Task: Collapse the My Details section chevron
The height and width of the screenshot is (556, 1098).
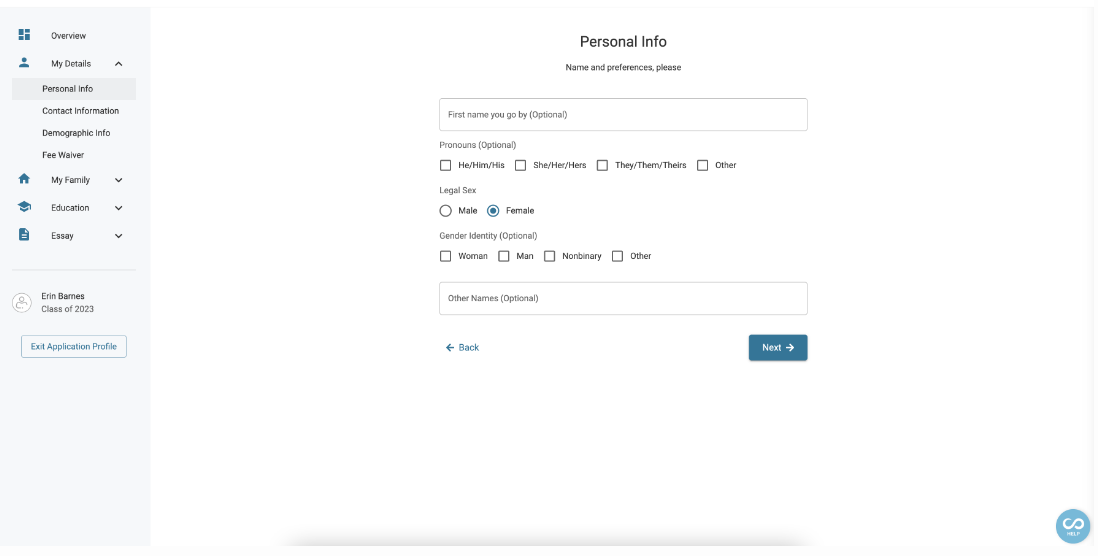Action: (x=118, y=64)
